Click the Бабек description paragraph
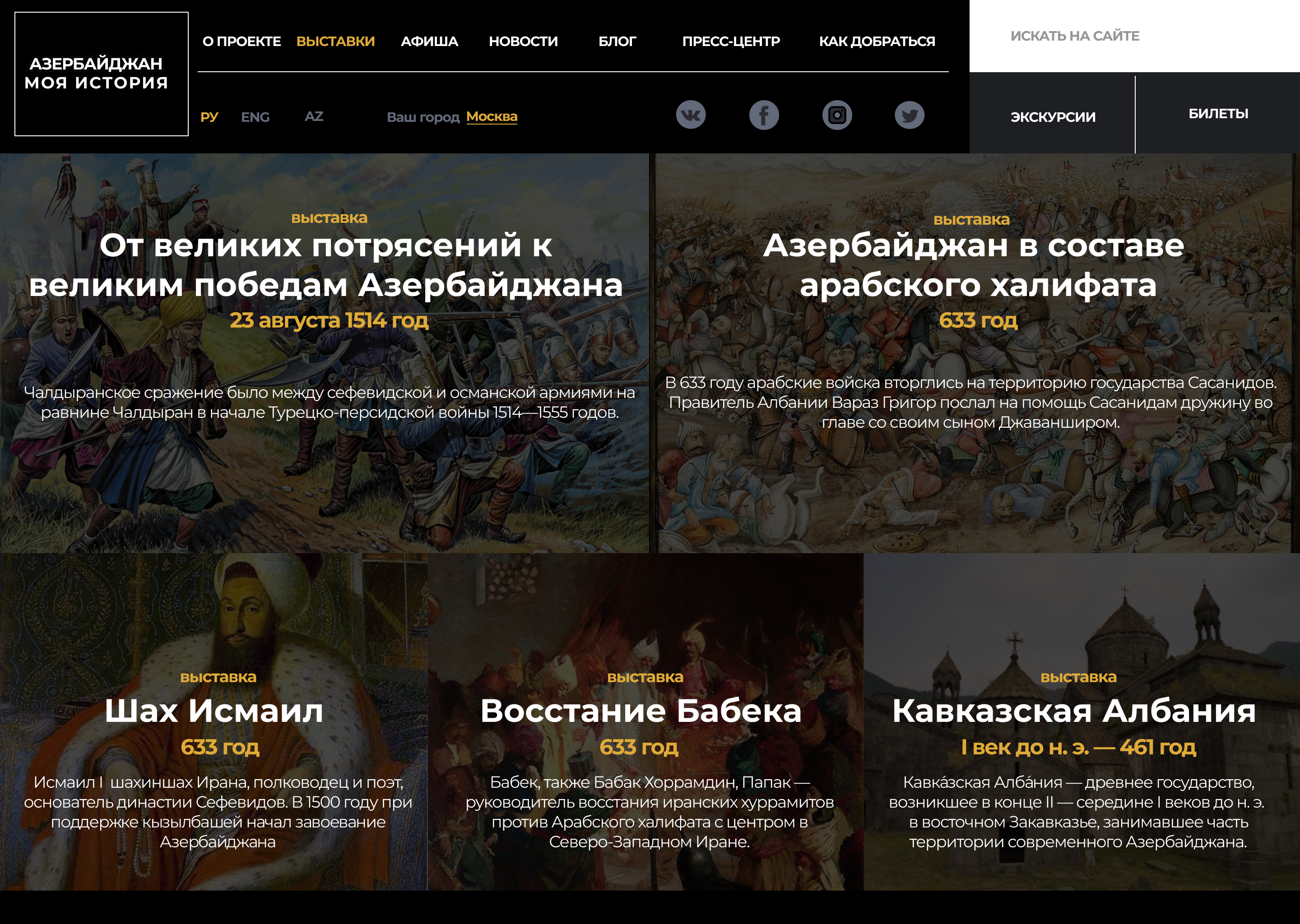Viewport: 1300px width, 924px height. pyautogui.click(x=650, y=812)
